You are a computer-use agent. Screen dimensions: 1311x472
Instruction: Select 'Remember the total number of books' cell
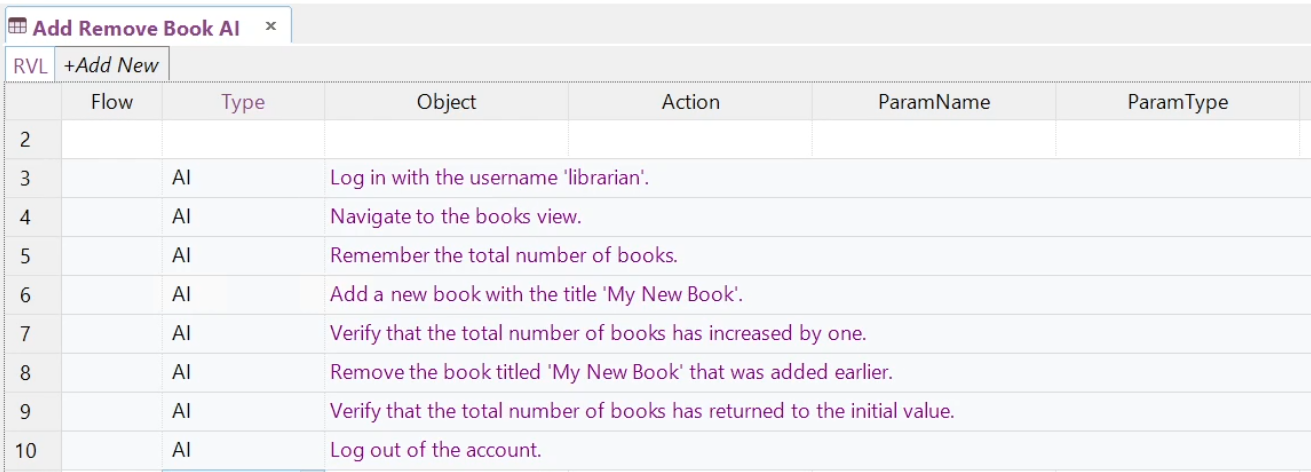point(504,256)
